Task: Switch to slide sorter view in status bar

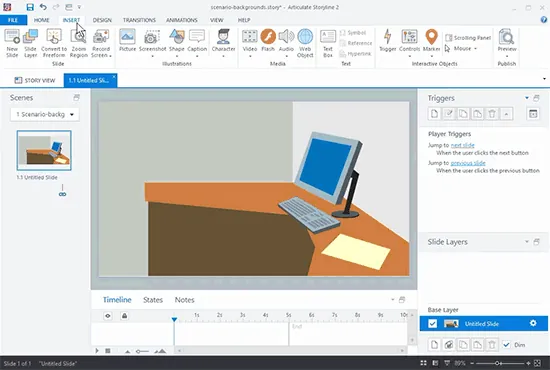Action: (423, 363)
